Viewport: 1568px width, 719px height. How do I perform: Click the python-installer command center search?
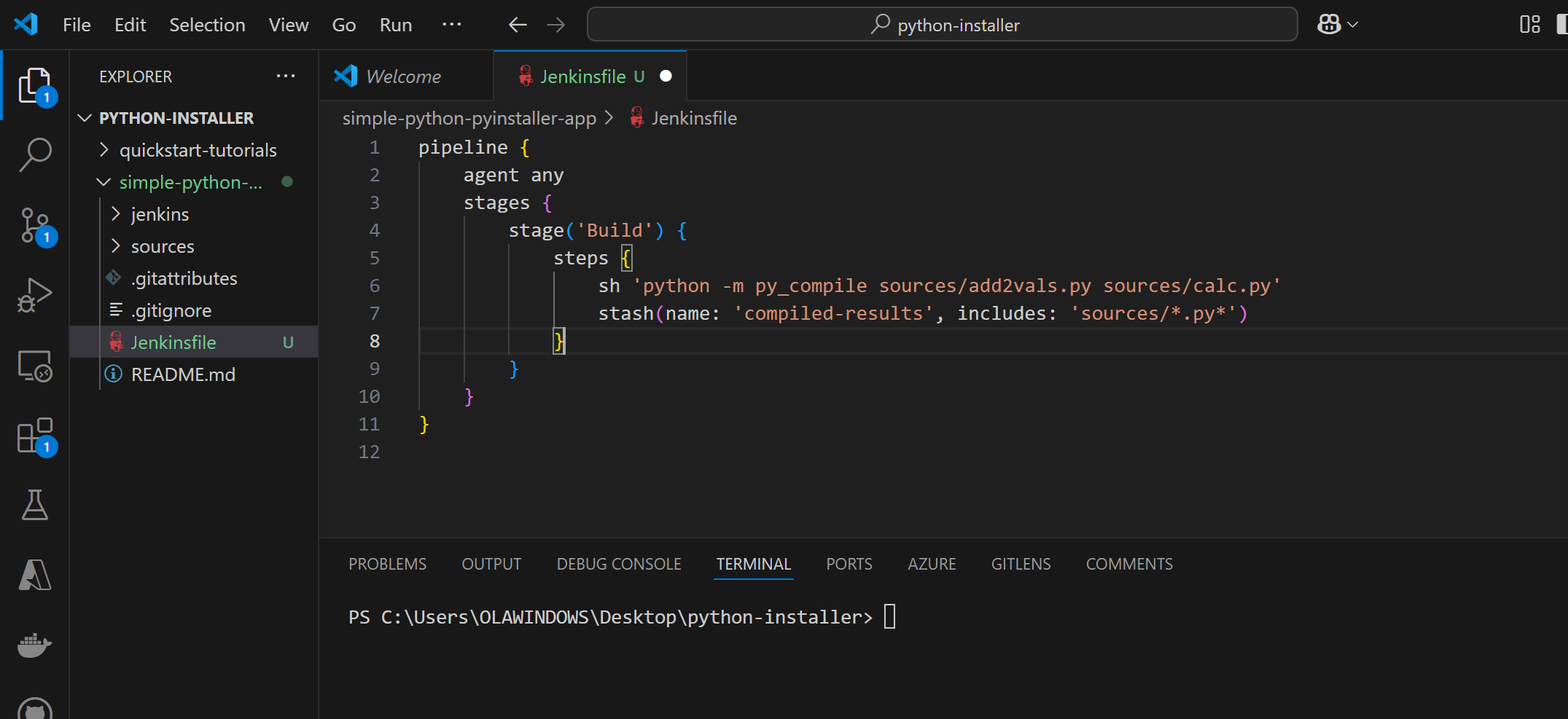point(942,25)
